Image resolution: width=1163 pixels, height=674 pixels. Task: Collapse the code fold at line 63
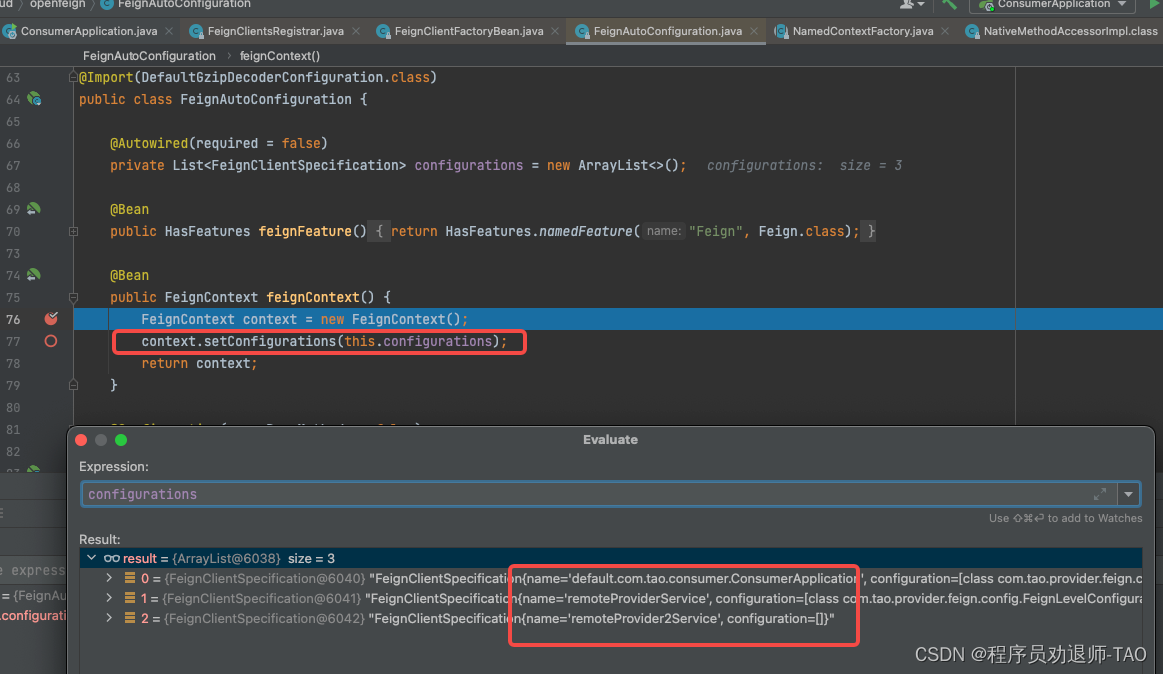pyautogui.click(x=73, y=77)
